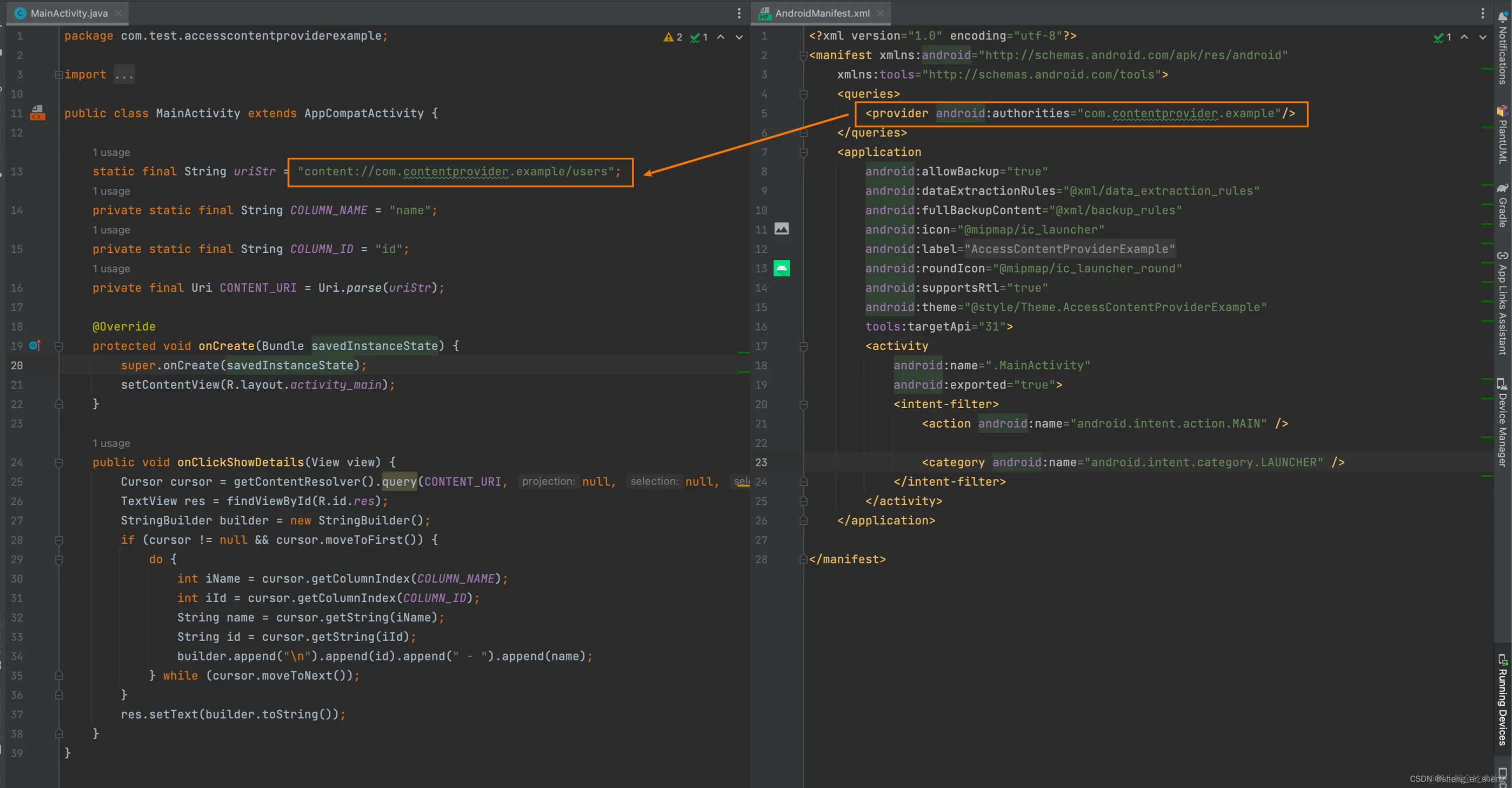Collapse the onCreate method fold
The image size is (1512, 788).
click(x=58, y=346)
